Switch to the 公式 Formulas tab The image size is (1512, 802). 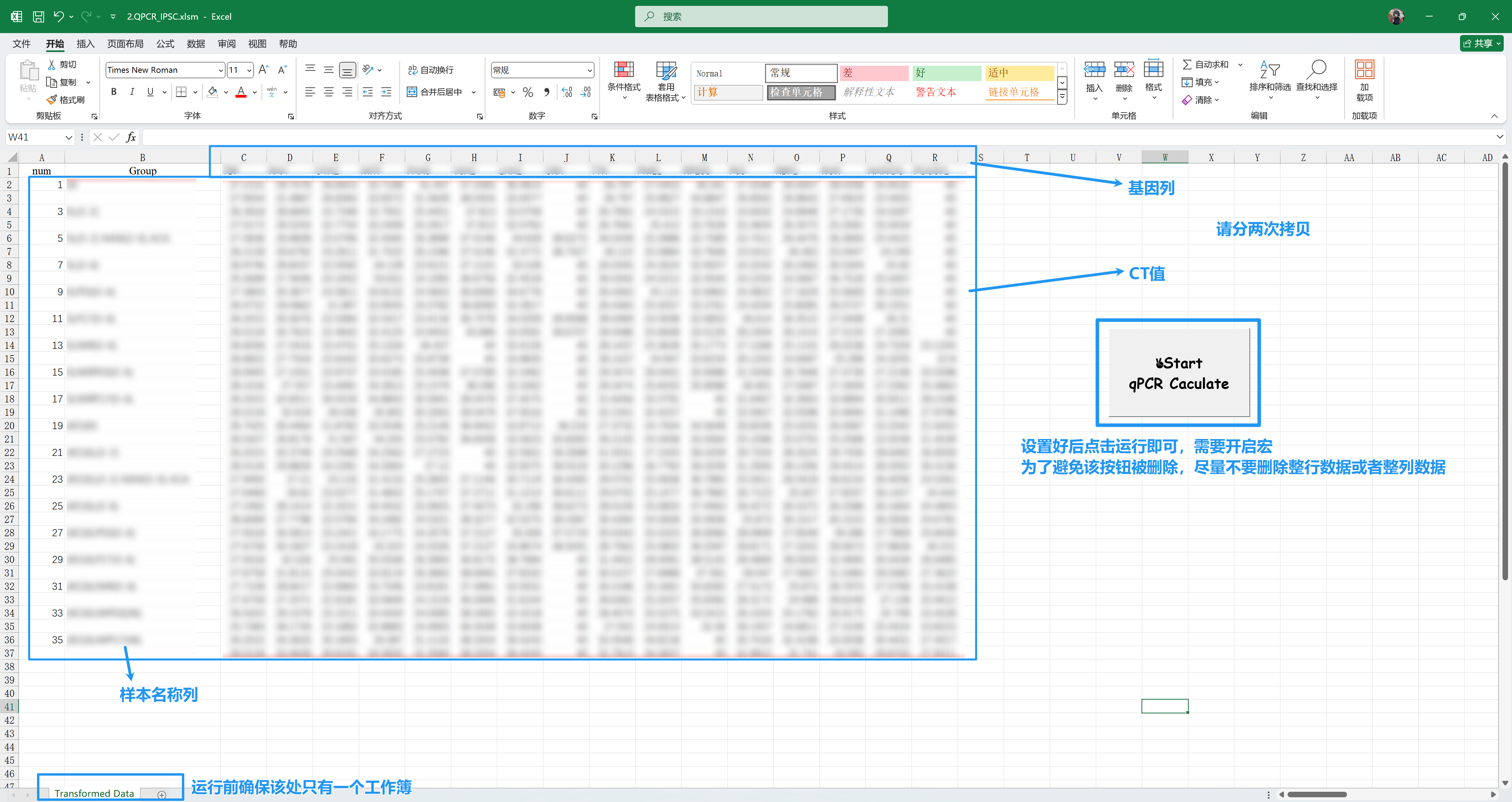tap(165, 44)
